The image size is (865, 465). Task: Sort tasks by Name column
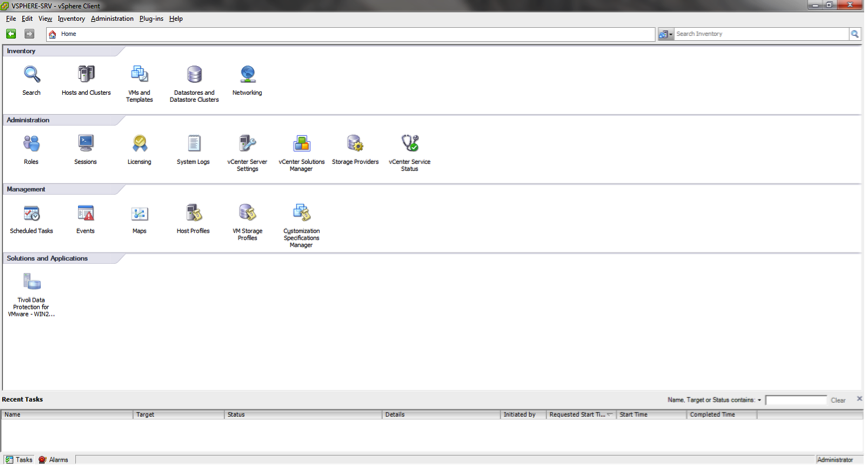pos(67,415)
